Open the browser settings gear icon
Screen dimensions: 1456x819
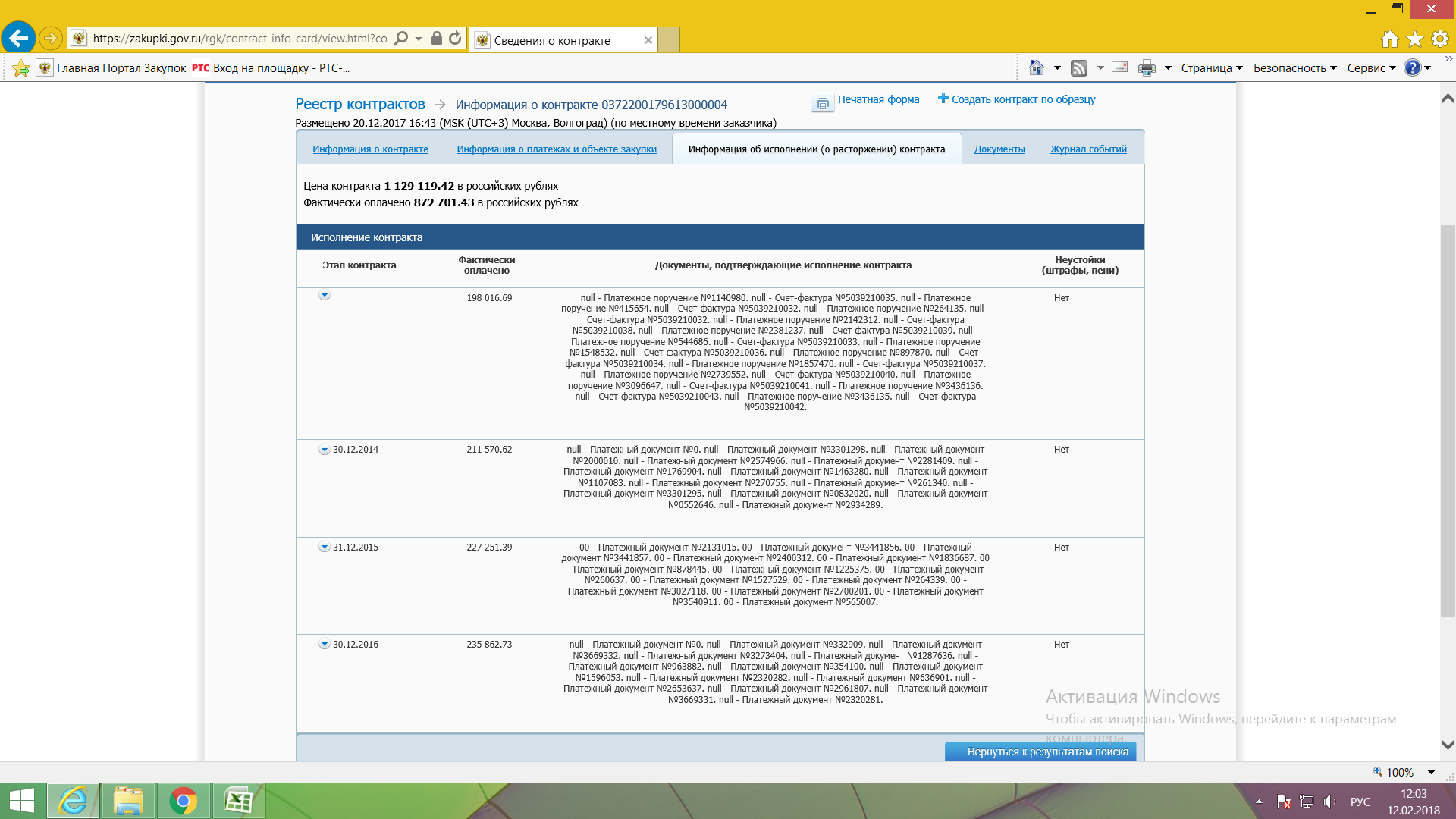coord(1439,39)
